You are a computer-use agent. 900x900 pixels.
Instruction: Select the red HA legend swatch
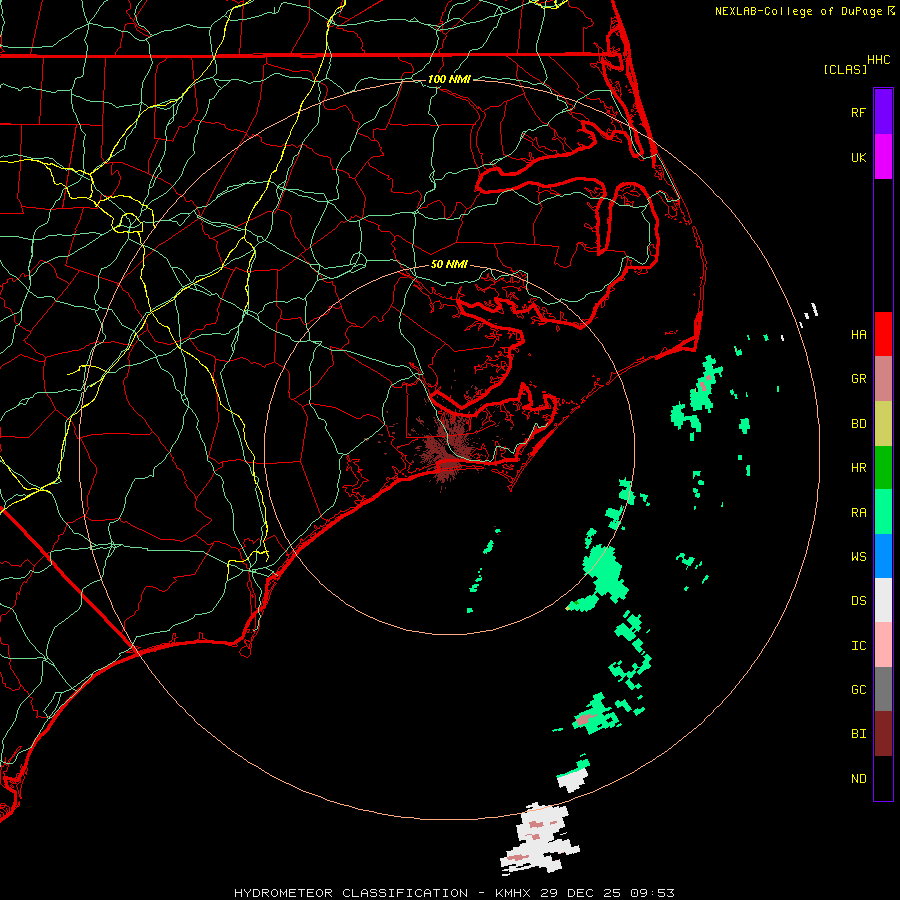point(883,334)
